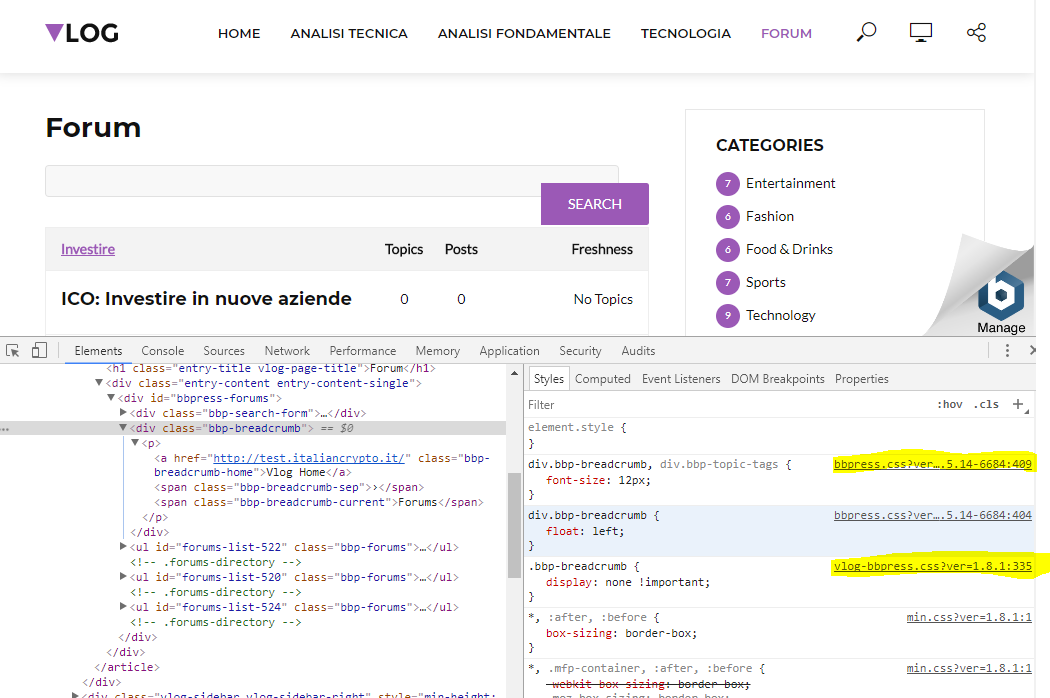
Task: Expand the forums-list-520 ul node
Action: tap(123, 576)
